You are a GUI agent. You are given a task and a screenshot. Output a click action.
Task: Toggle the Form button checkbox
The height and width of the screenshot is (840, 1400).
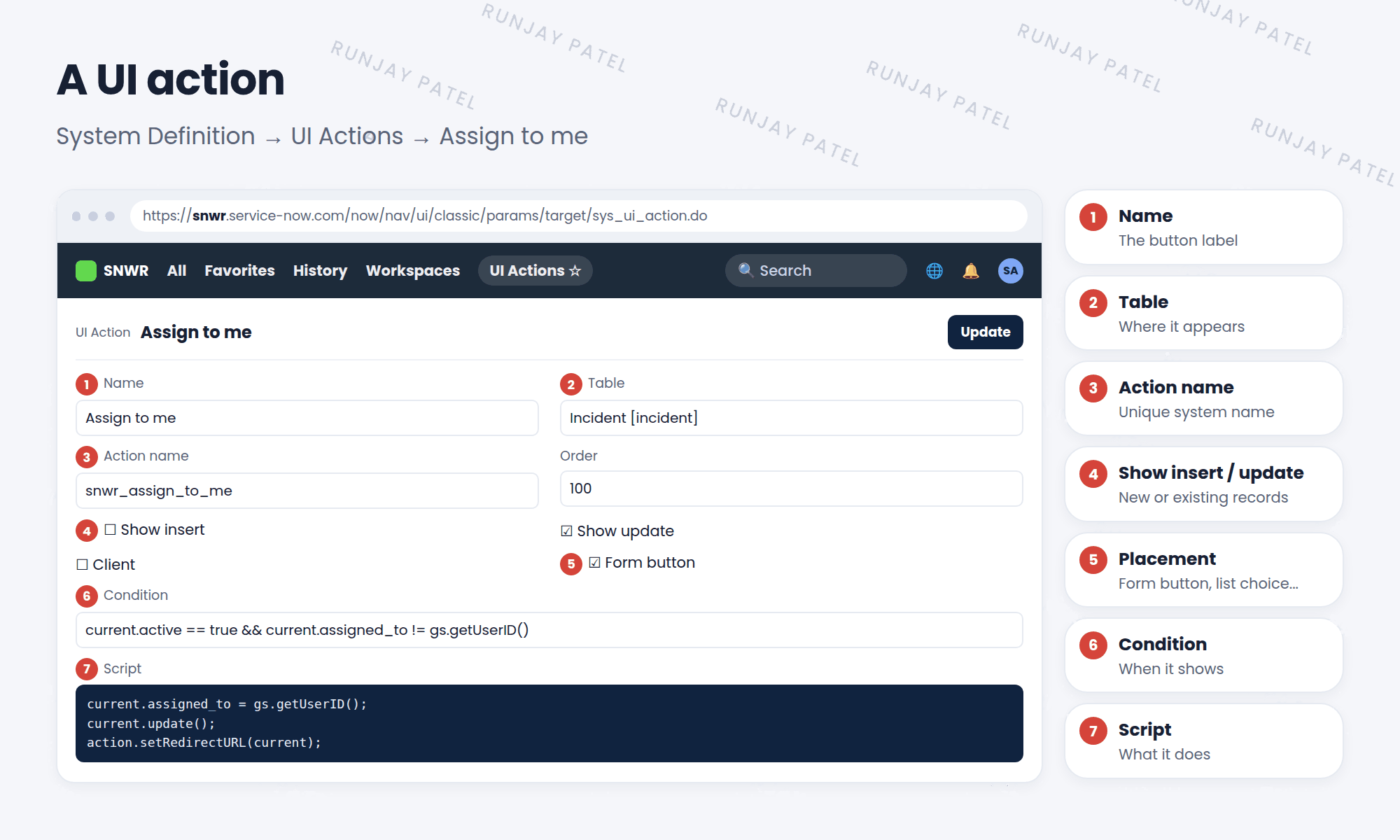(594, 563)
